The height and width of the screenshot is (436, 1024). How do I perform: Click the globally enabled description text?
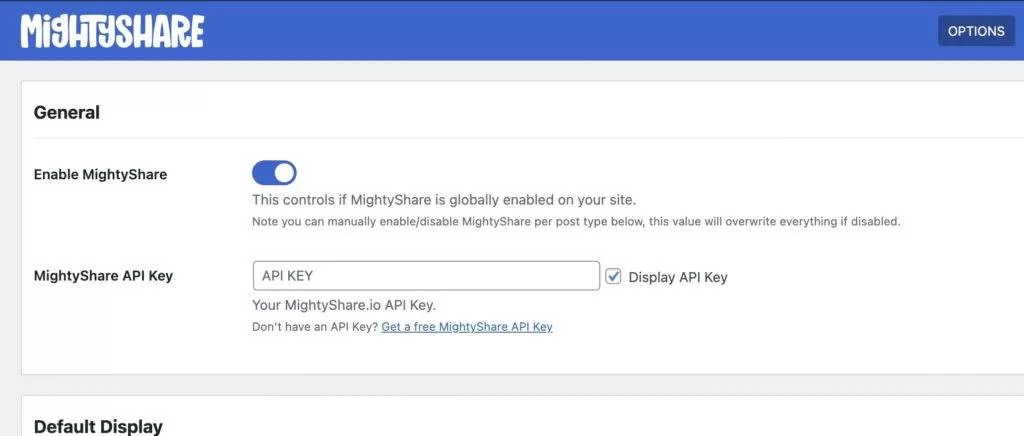pos(444,199)
